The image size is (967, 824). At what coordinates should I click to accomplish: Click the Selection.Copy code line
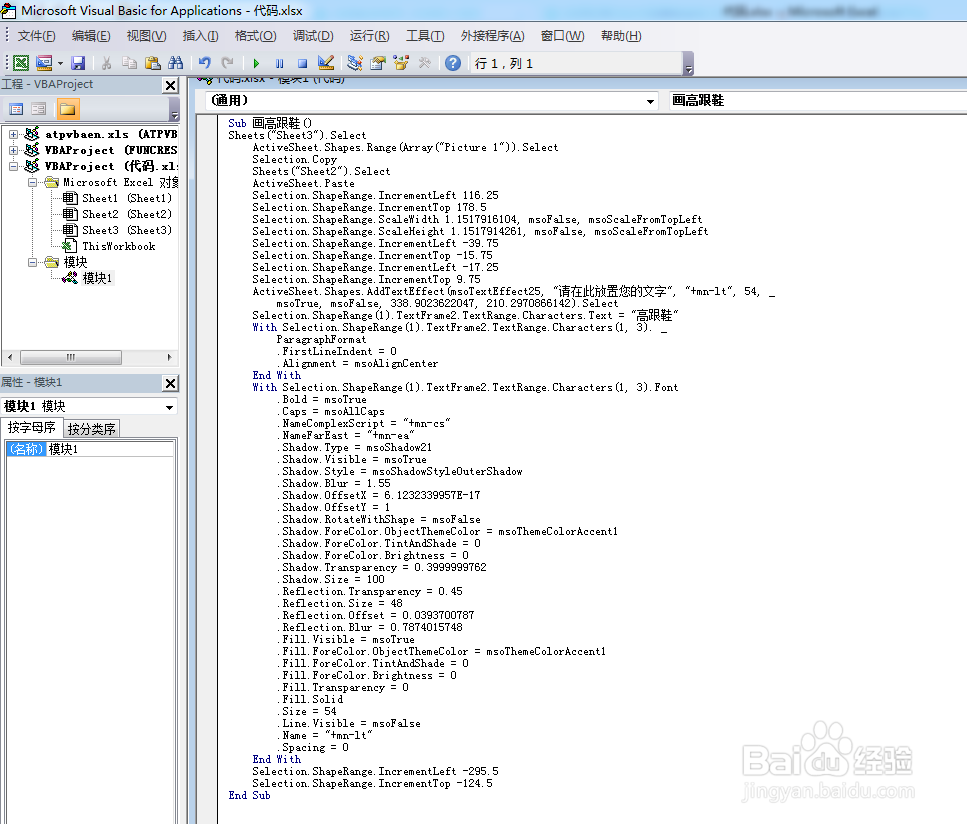294,159
